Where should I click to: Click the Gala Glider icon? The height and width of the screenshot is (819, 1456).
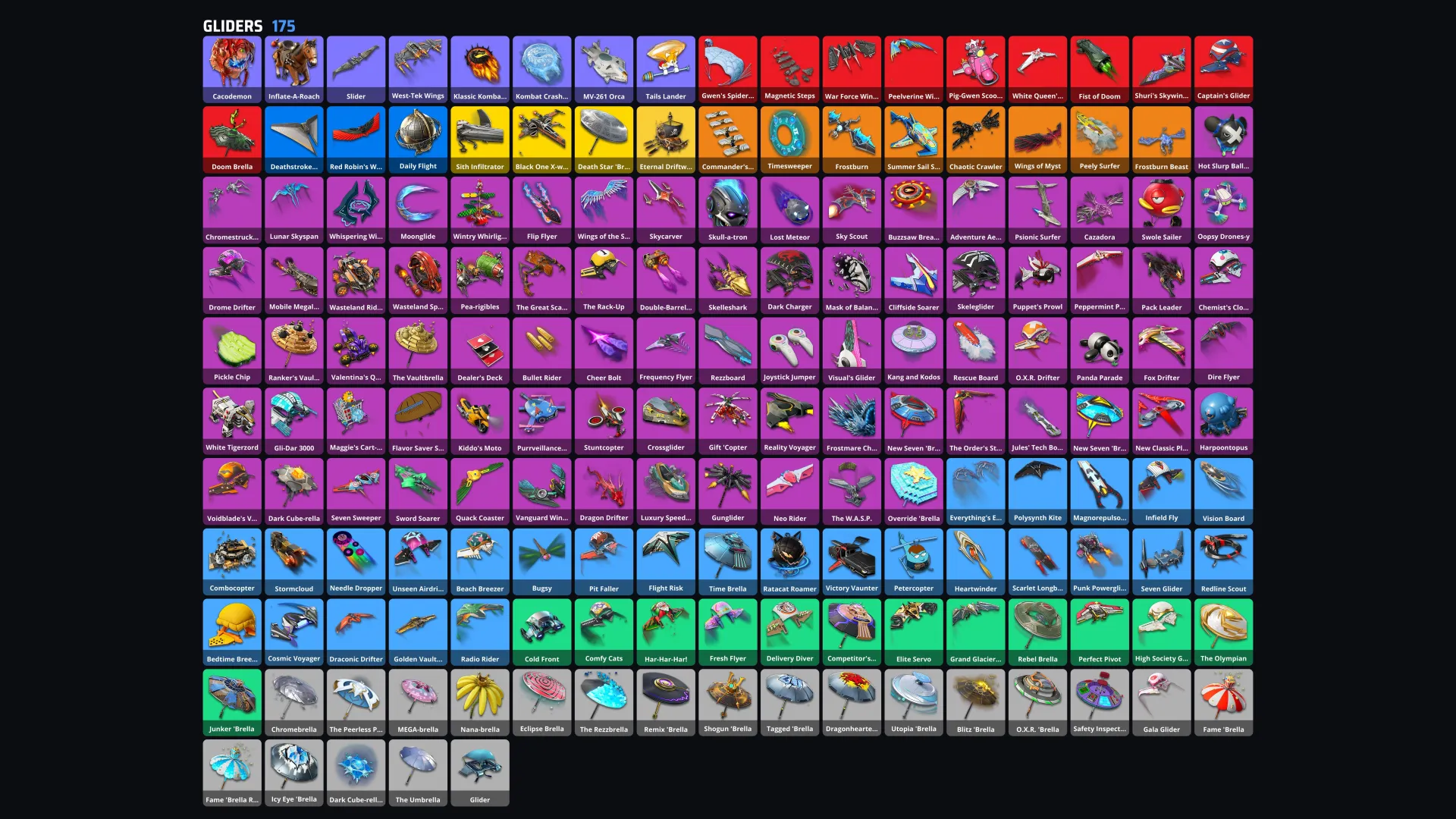(1162, 703)
